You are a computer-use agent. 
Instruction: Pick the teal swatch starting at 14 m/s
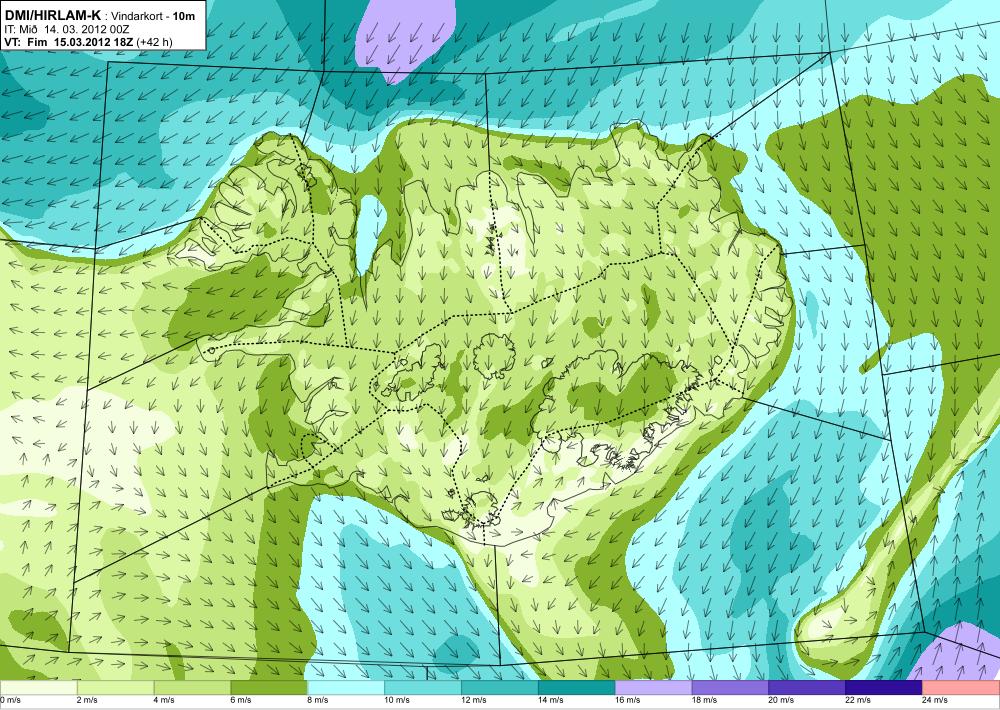(577, 688)
